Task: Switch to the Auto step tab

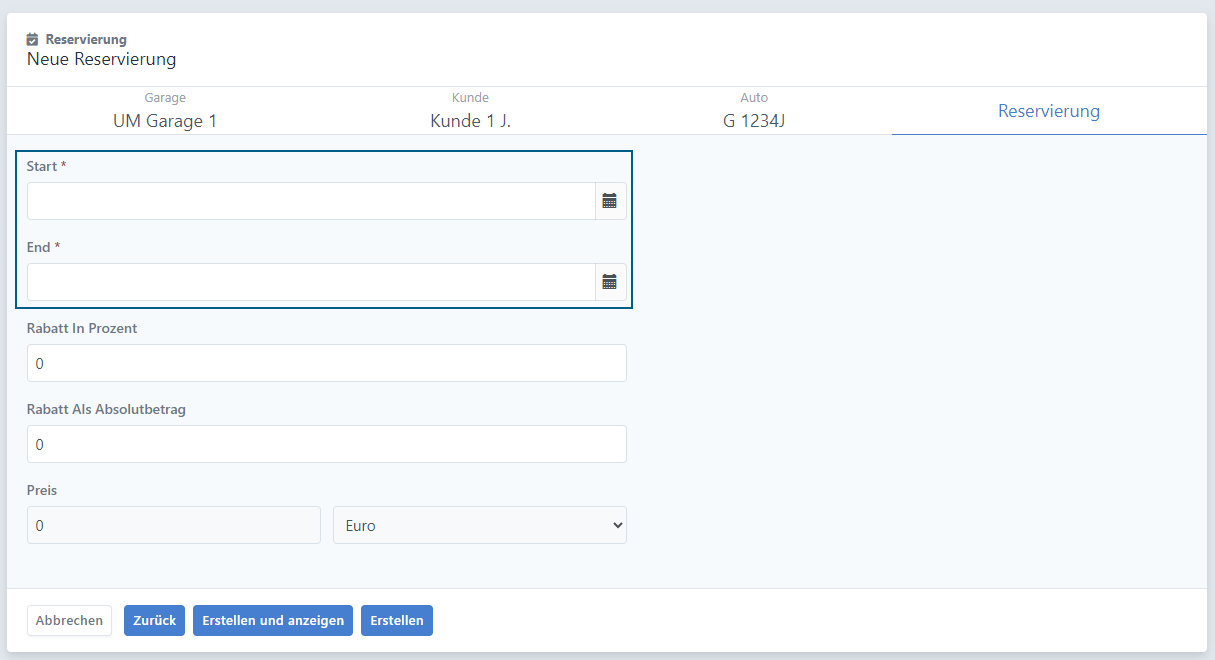Action: (754, 111)
